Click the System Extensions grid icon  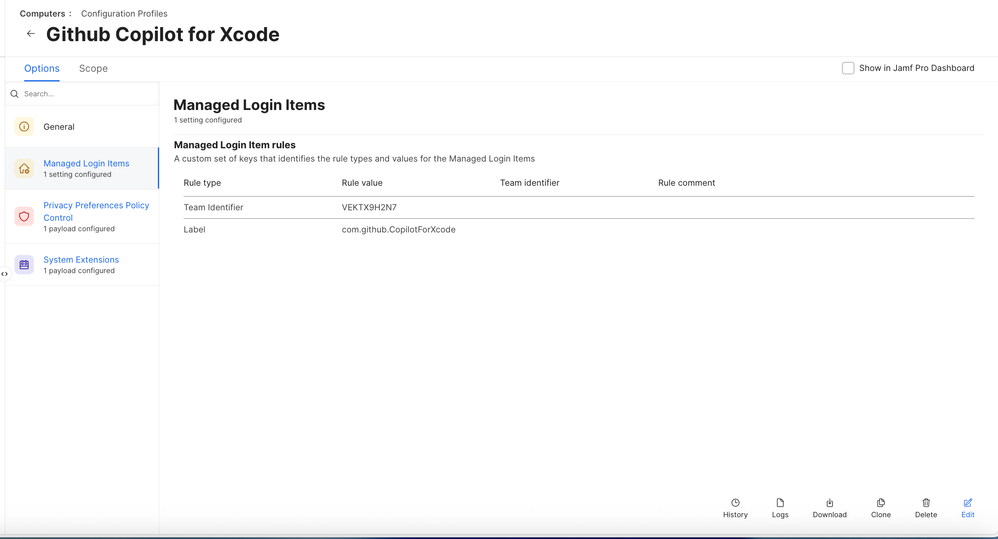[x=24, y=265]
